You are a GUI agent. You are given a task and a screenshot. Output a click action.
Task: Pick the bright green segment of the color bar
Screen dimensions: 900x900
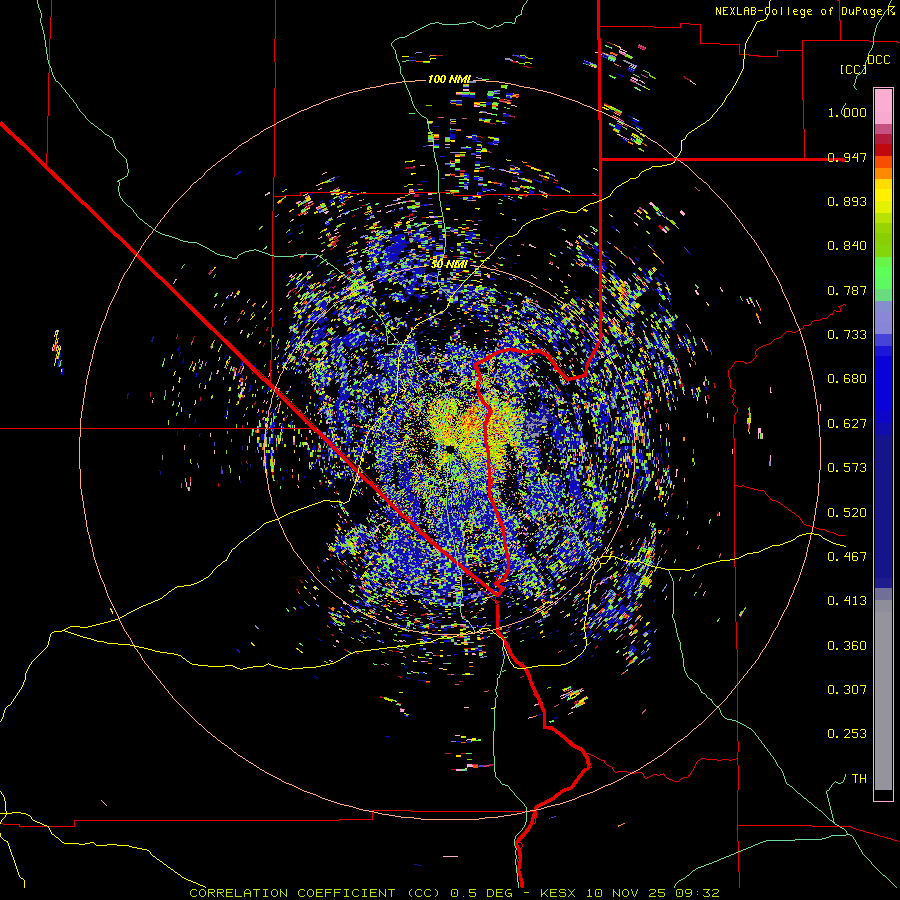(883, 273)
